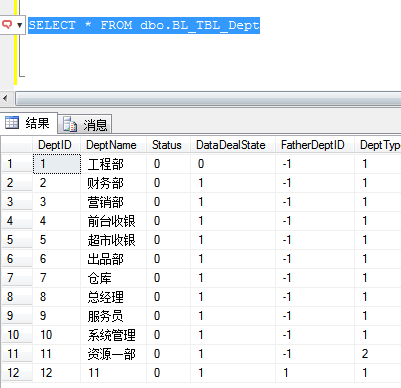
Task: Click the 超市收银 cell
Action: coord(113,240)
